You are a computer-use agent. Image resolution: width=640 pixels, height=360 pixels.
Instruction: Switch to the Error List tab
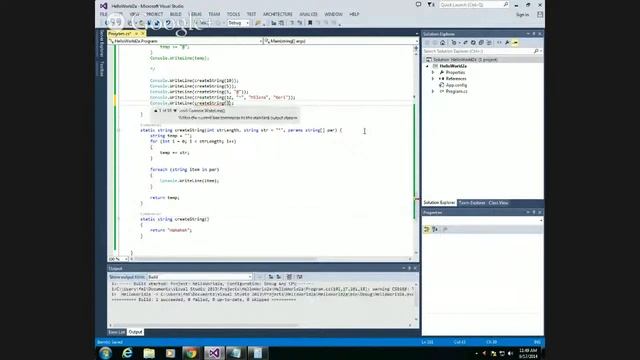pyautogui.click(x=117, y=332)
